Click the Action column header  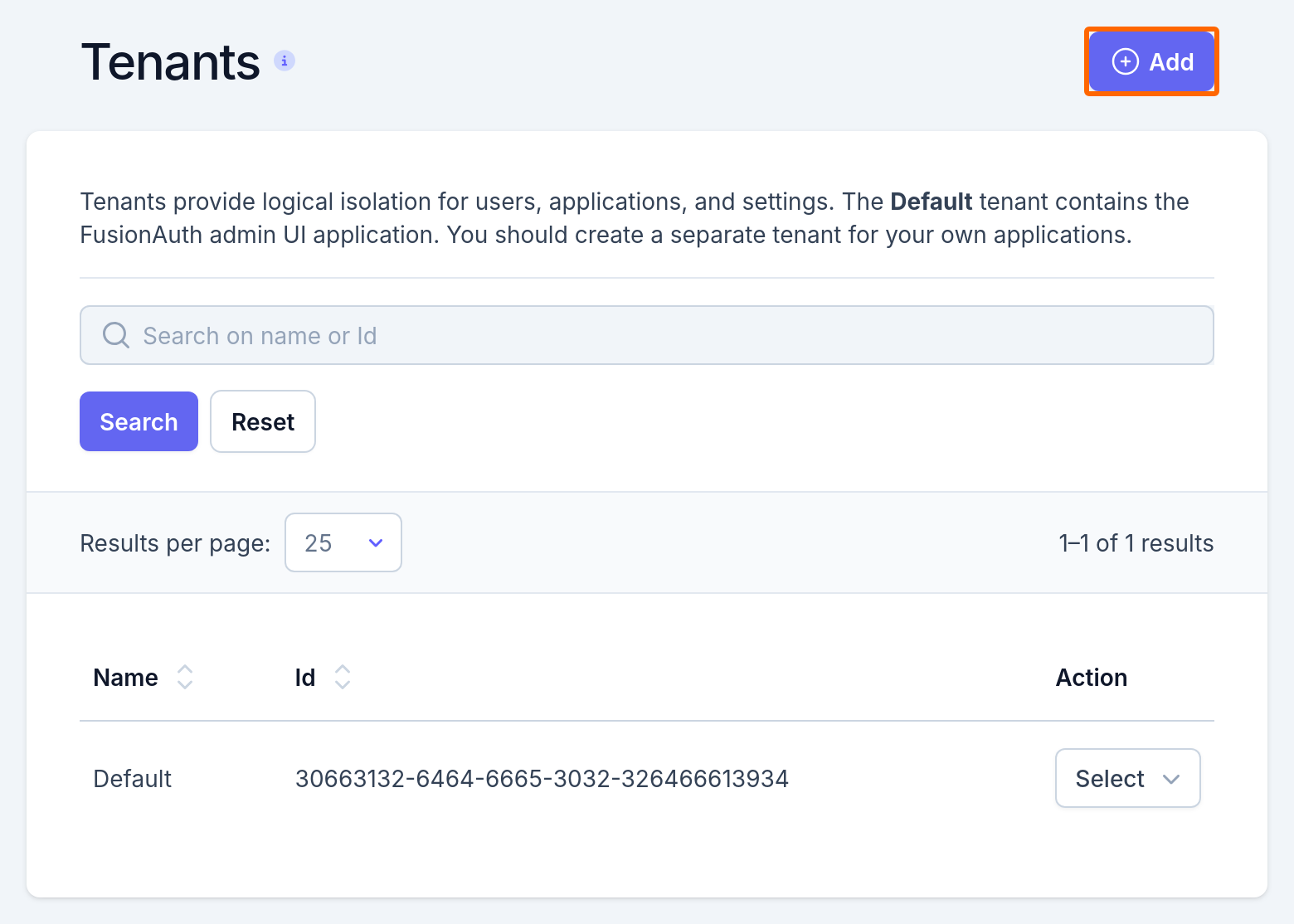click(x=1092, y=678)
